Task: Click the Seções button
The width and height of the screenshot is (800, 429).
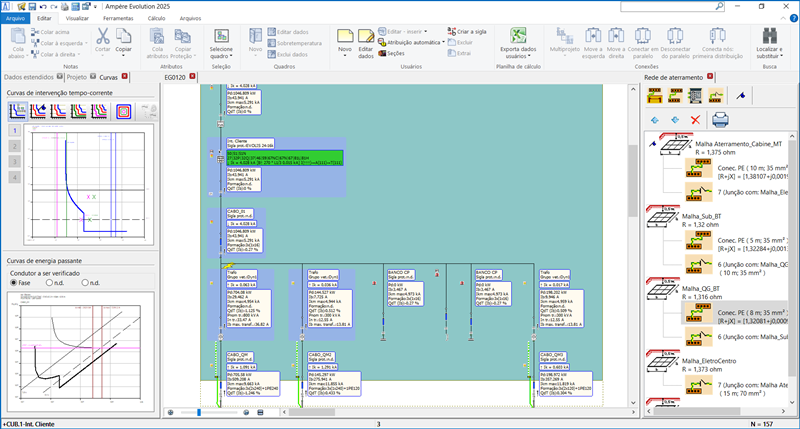Action: coord(391,53)
